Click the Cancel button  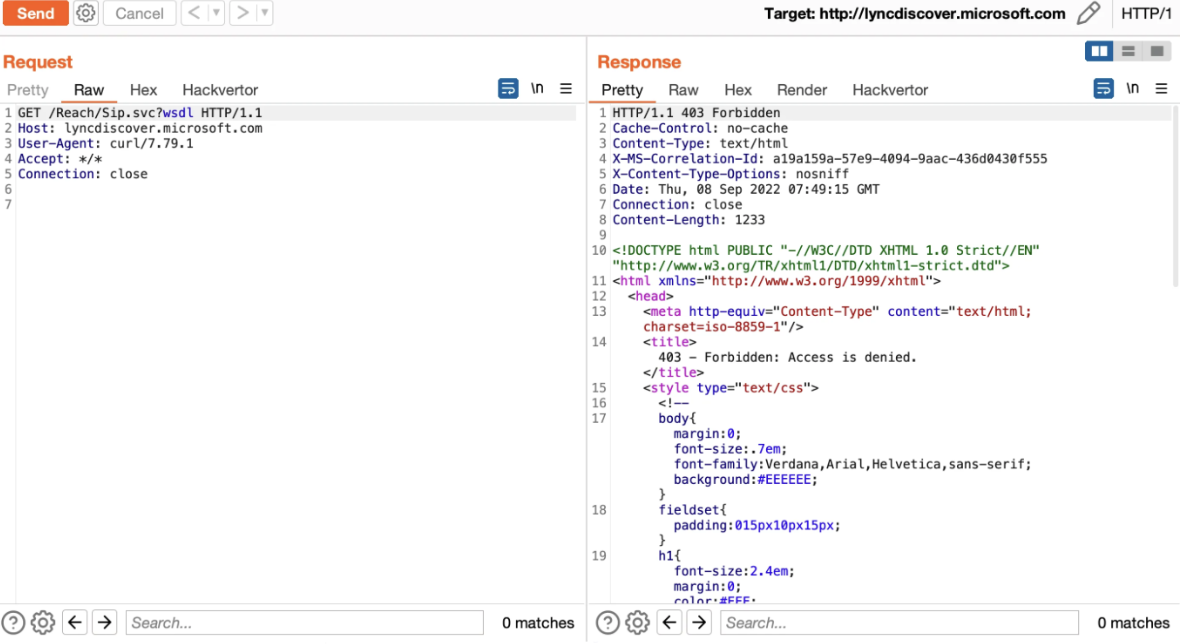(x=139, y=14)
